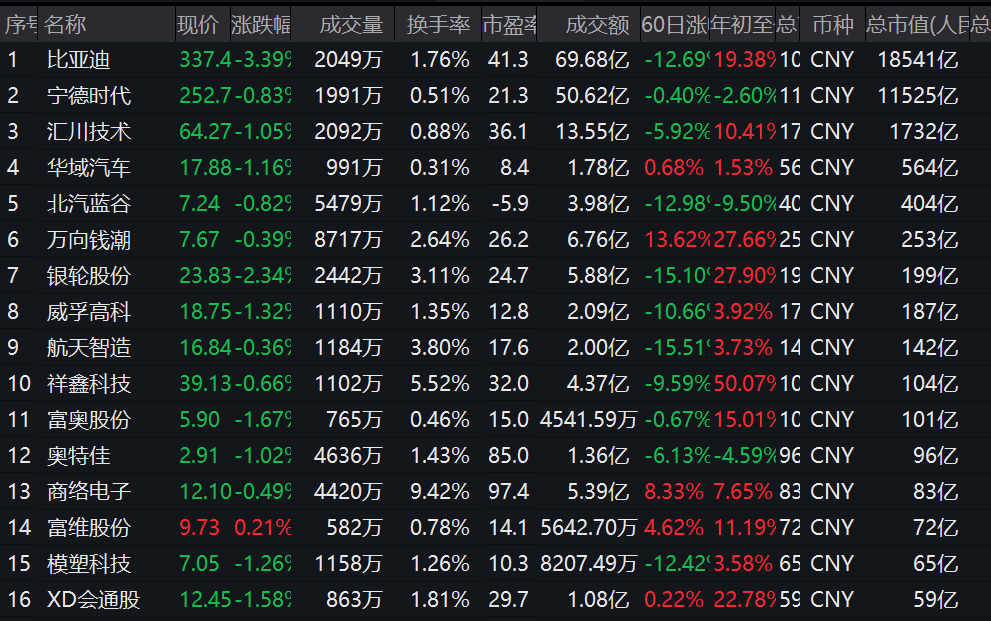Select the 富维股份 stock name
This screenshot has width=991, height=621.
(89, 528)
